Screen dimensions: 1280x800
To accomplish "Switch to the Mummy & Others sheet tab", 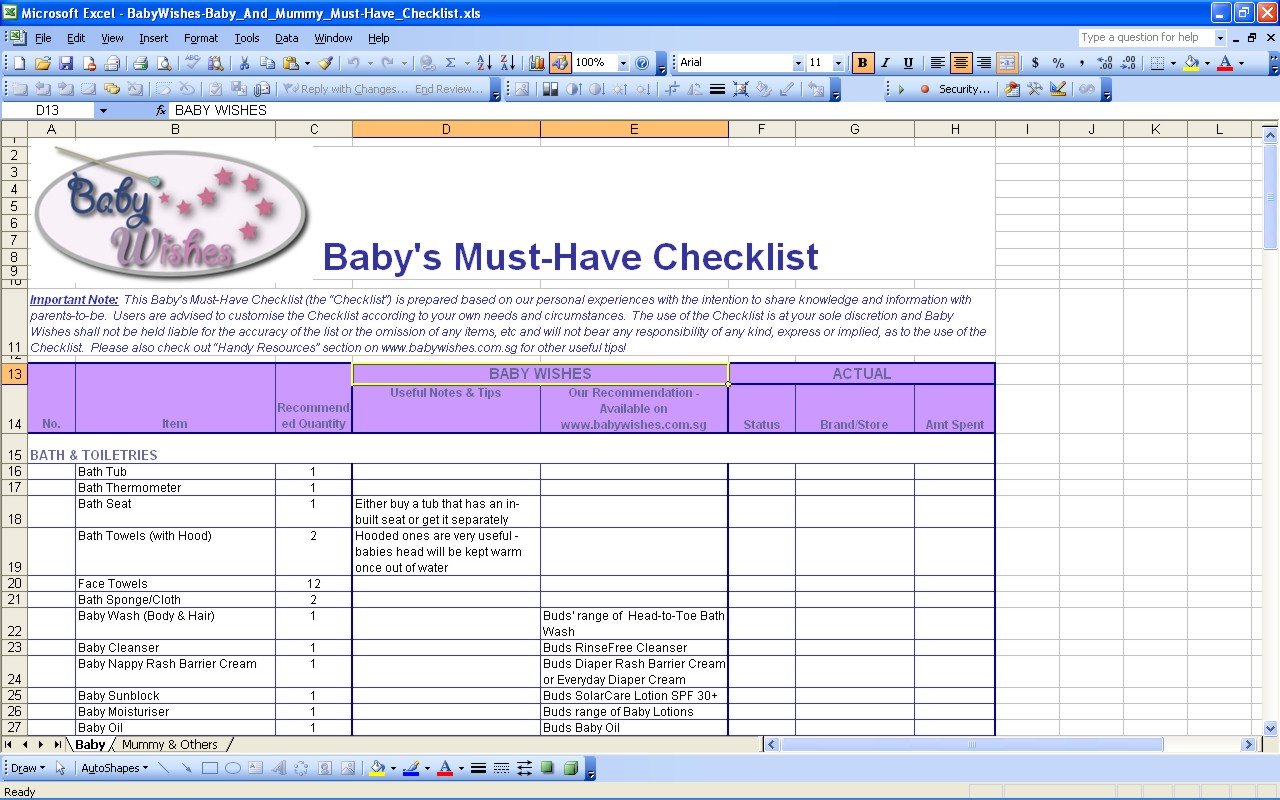I will [x=170, y=745].
